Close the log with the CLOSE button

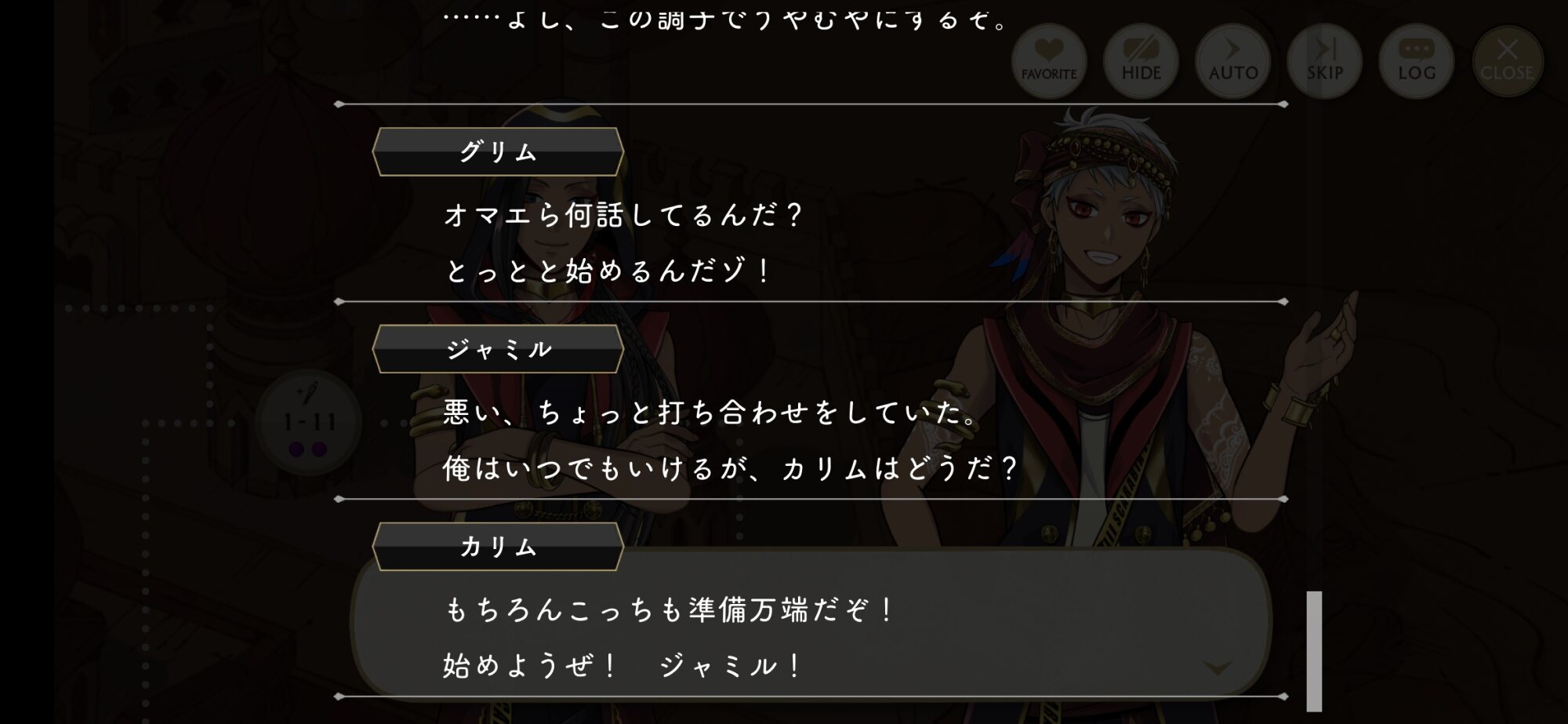coord(1507,61)
